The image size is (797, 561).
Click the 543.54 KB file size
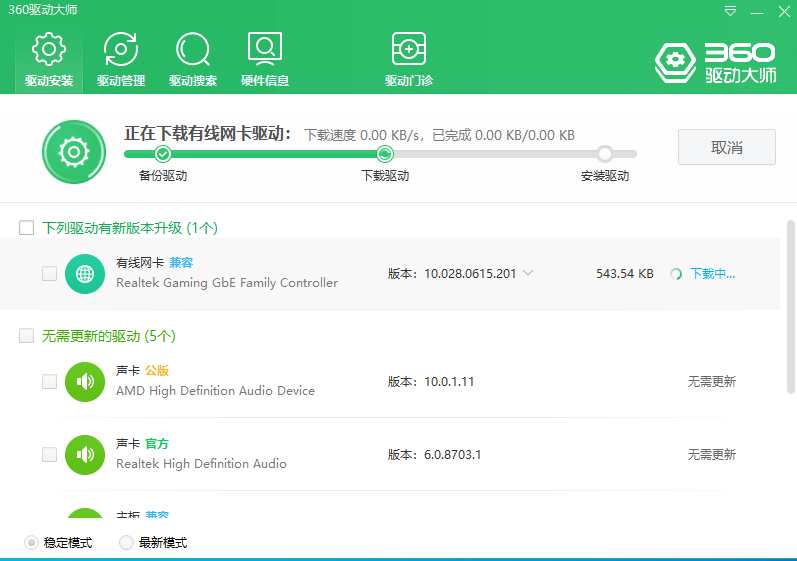(x=625, y=274)
